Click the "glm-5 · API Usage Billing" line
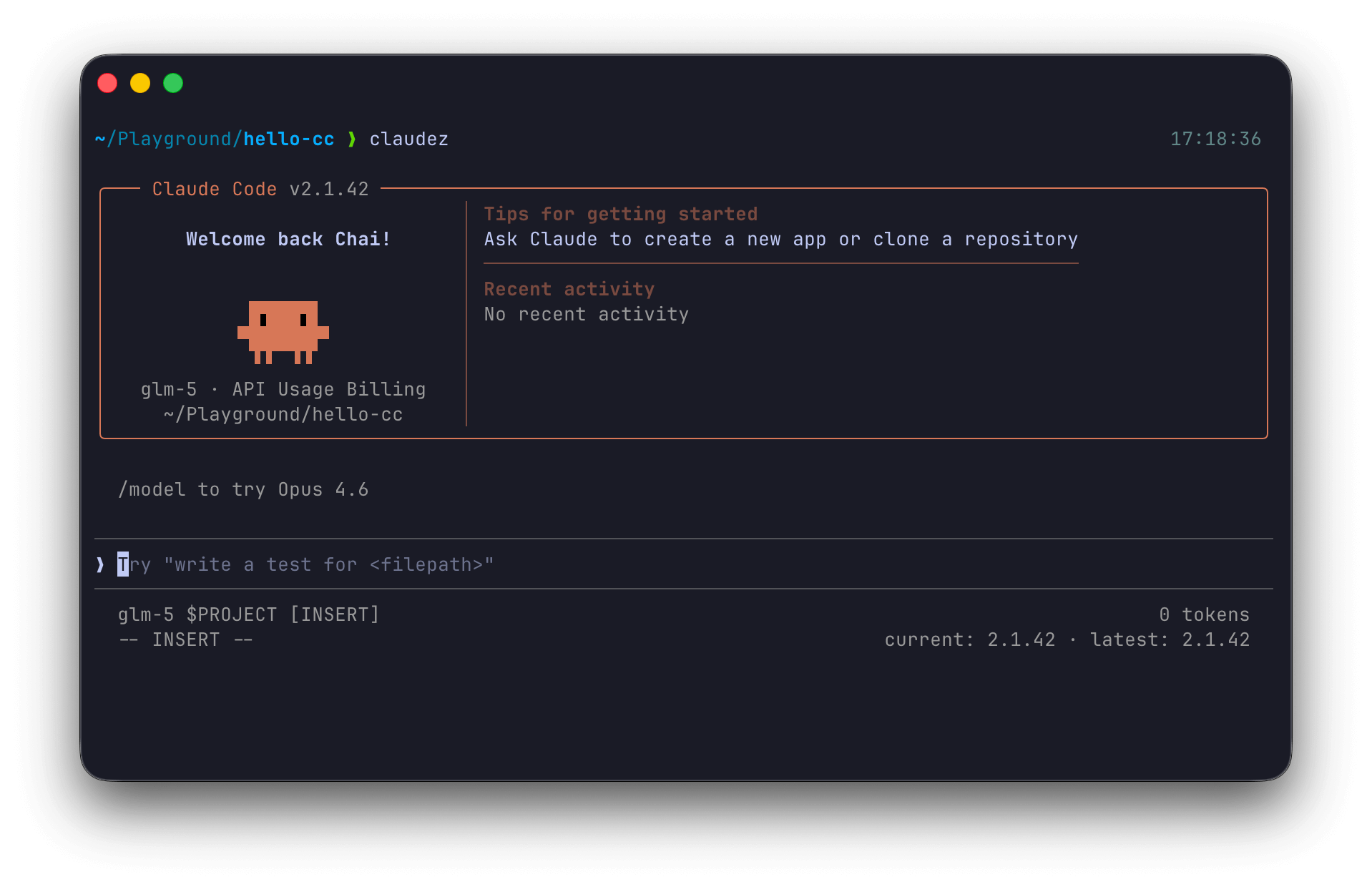Image resolution: width=1372 pixels, height=887 pixels. tap(283, 390)
